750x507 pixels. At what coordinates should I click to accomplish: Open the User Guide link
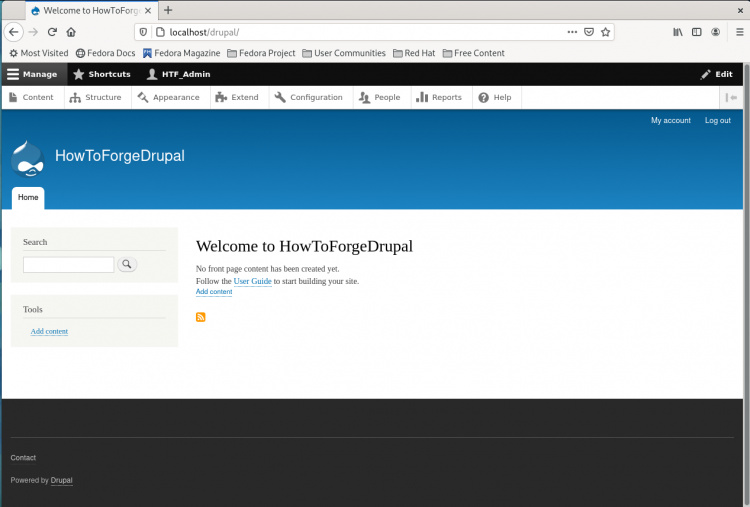click(x=252, y=281)
